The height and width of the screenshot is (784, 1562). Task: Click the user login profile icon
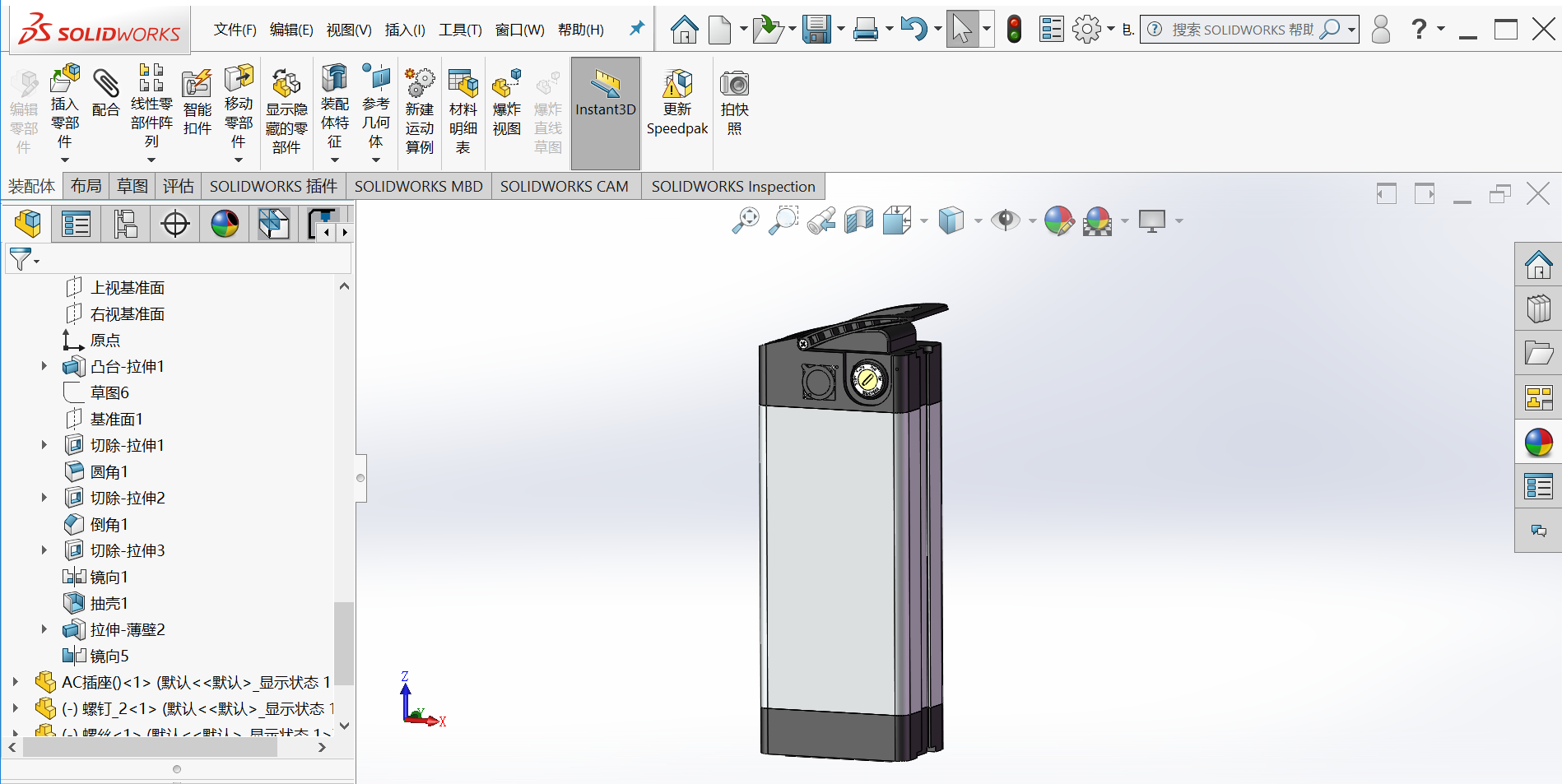coord(1381,30)
